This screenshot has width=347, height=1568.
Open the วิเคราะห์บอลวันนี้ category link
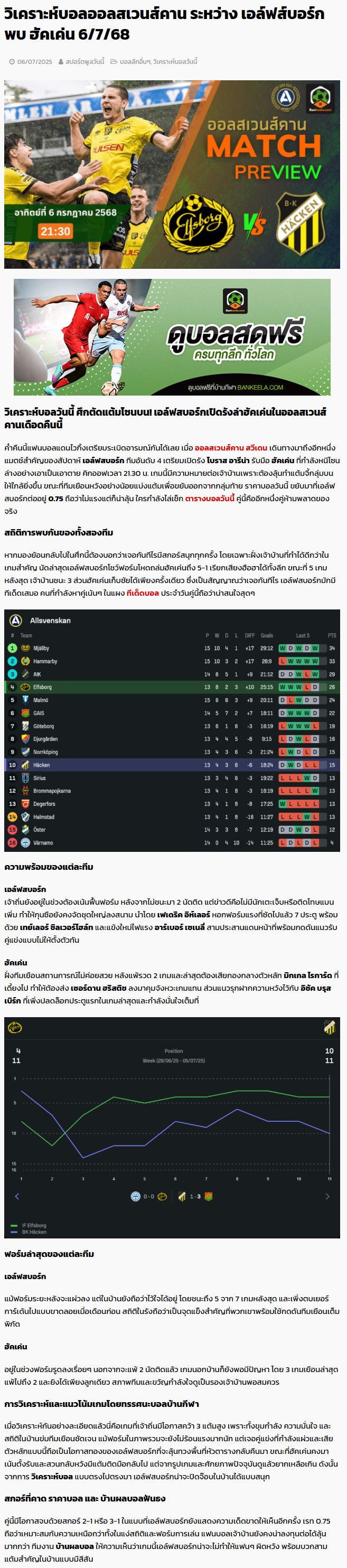coord(175,61)
